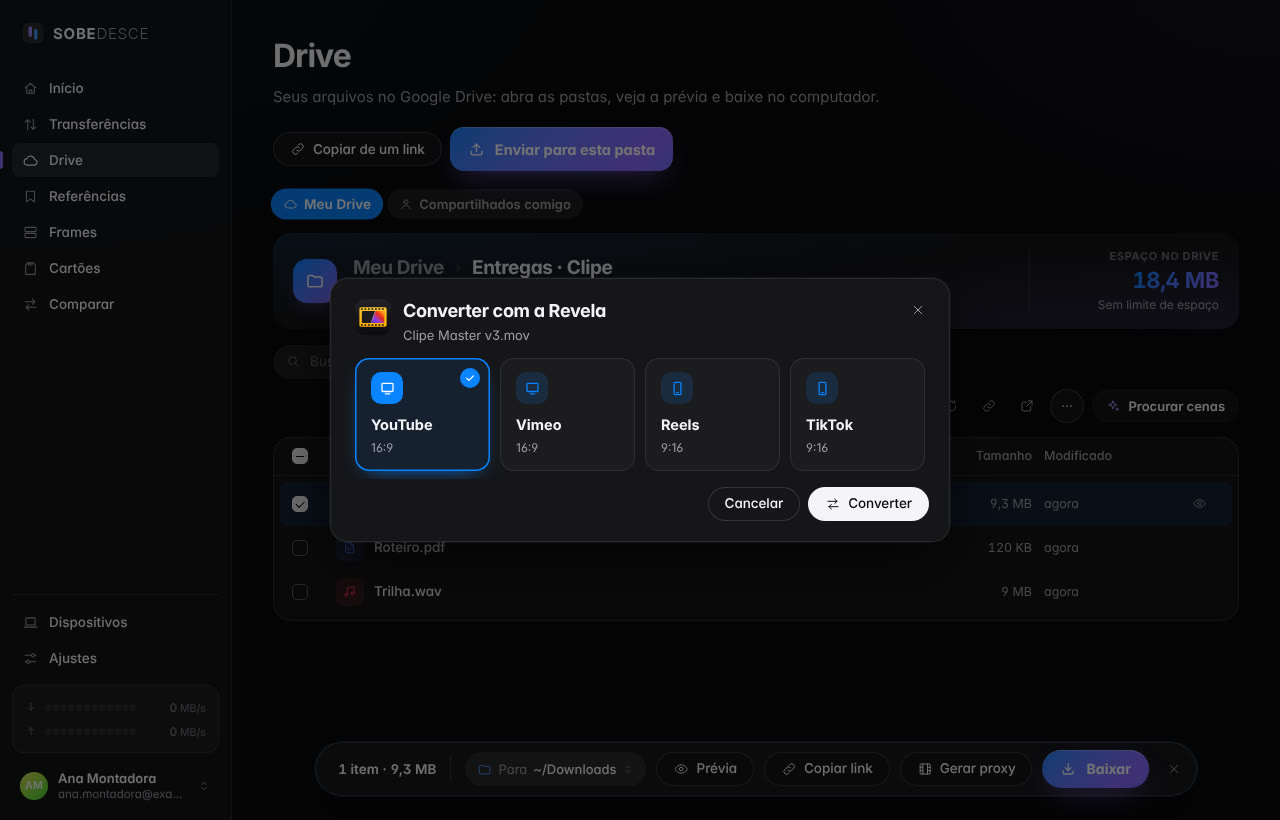The image size is (1280, 820).
Task: Choose the Vimeo 16:9 preset
Action: tap(567, 414)
